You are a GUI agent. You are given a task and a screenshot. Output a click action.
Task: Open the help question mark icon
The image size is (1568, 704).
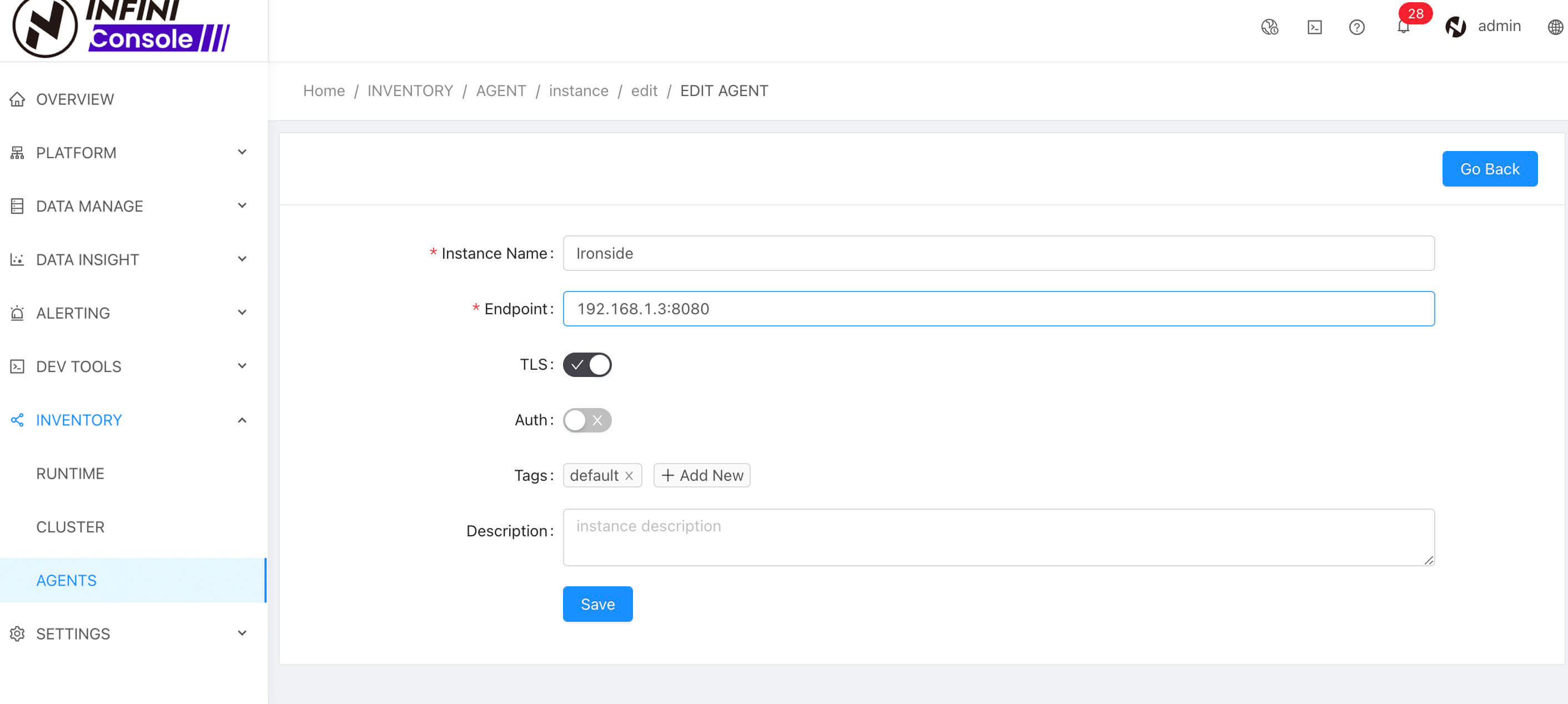click(x=1357, y=27)
